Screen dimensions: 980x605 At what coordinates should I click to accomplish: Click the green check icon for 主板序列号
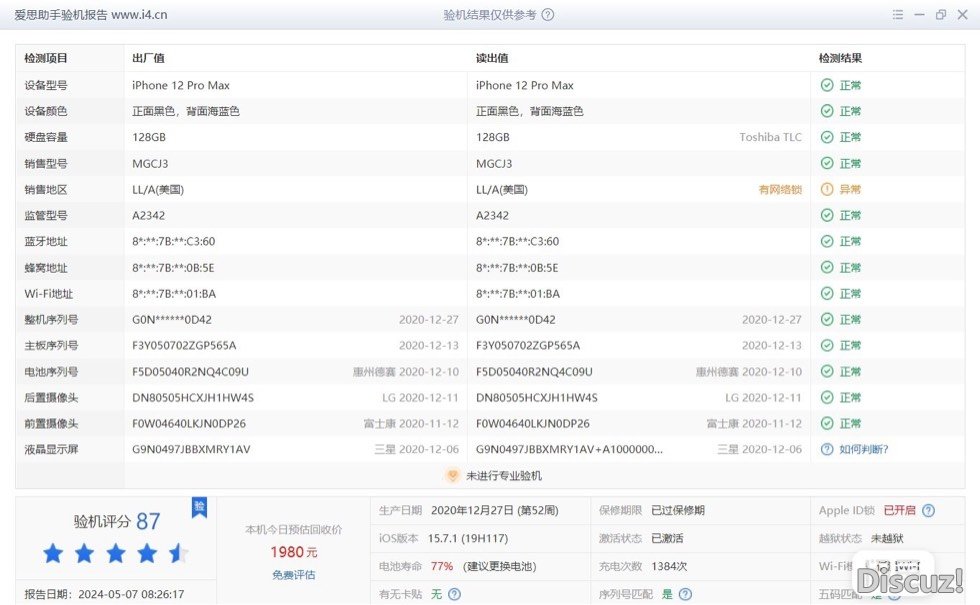pyautogui.click(x=827, y=346)
